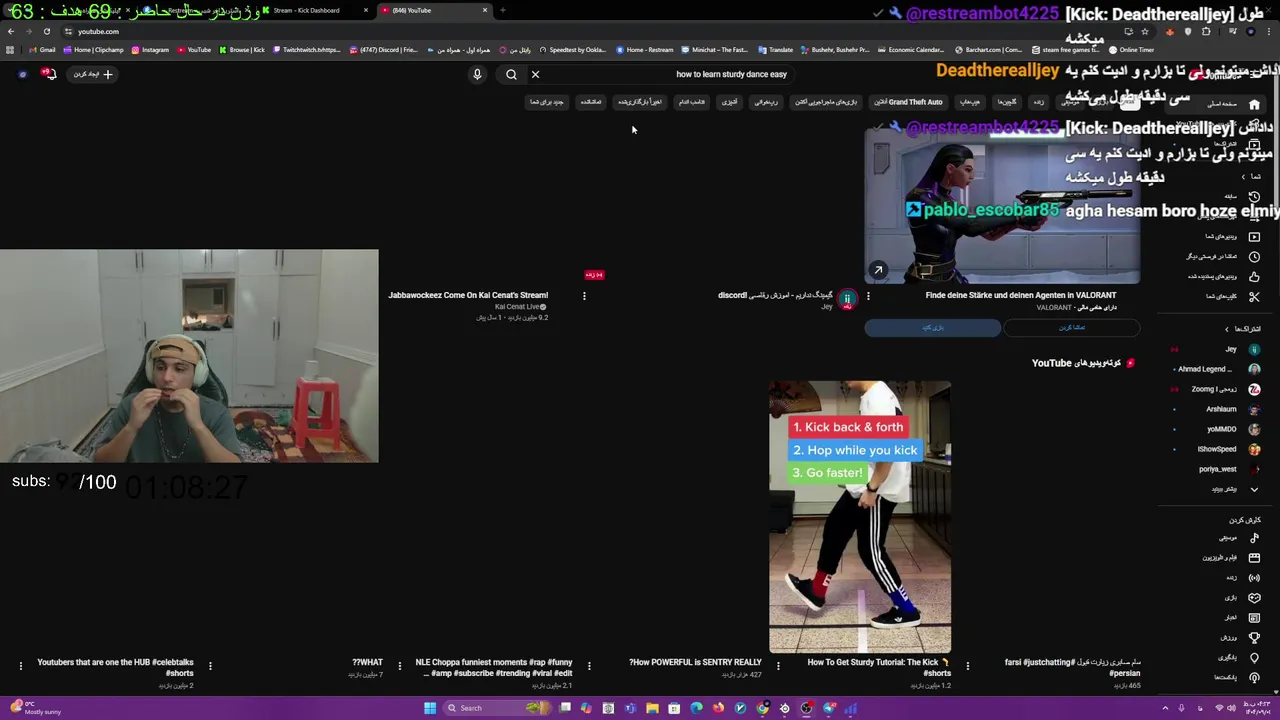The image size is (1280, 720).
Task: Open Live broadcast icon in Explore
Action: coord(1254,577)
